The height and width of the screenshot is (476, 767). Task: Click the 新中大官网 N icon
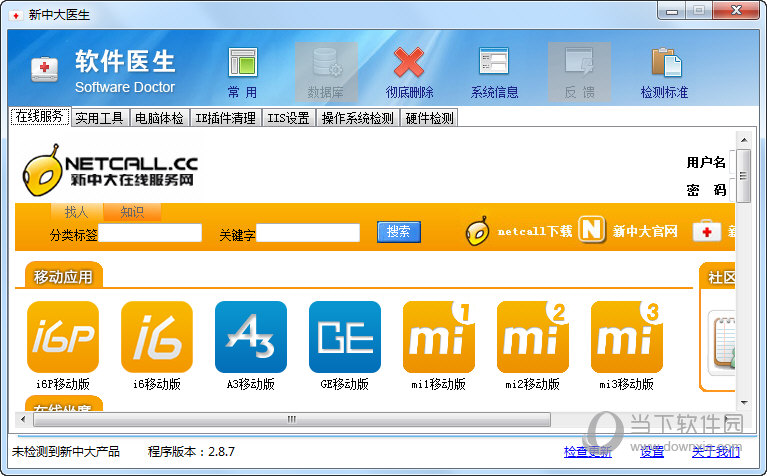click(x=591, y=229)
